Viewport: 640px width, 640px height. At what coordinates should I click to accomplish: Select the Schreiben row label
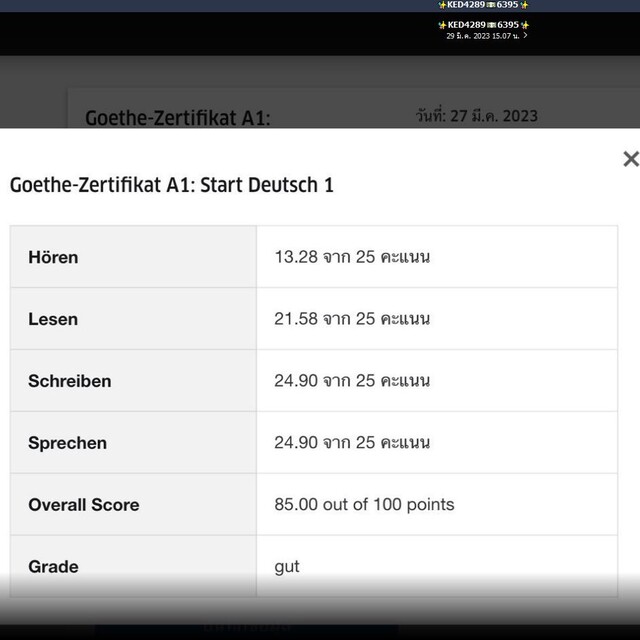(70, 381)
